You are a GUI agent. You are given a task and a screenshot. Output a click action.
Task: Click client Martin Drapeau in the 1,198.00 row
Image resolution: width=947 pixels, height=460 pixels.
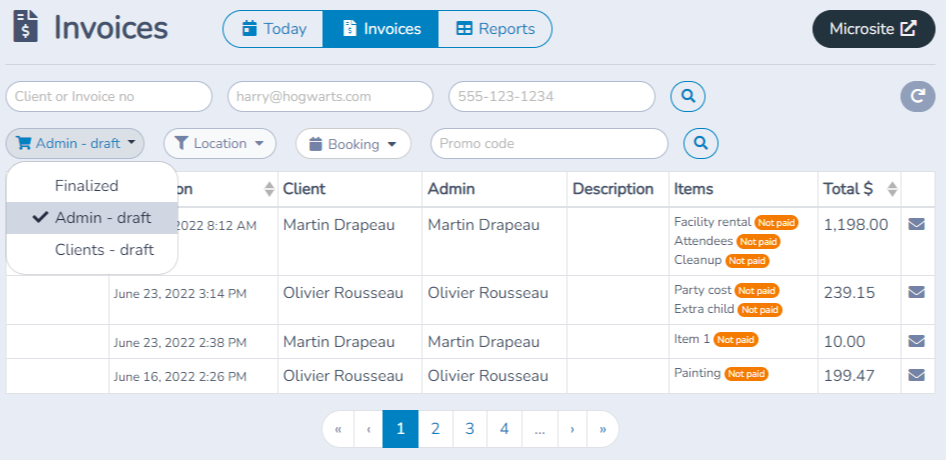tap(339, 225)
